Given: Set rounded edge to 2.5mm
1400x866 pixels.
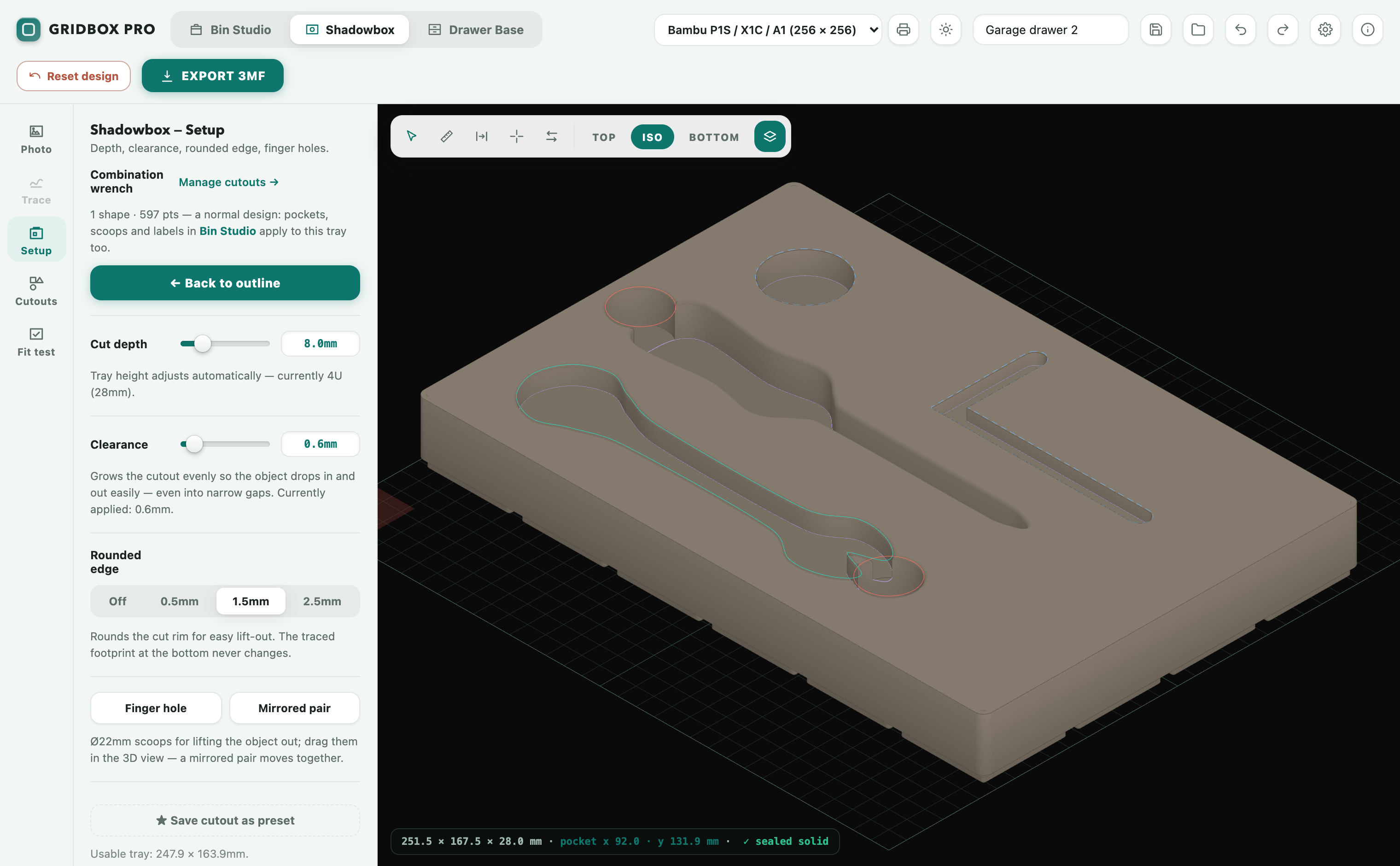Looking at the screenshot, I should (x=322, y=602).
